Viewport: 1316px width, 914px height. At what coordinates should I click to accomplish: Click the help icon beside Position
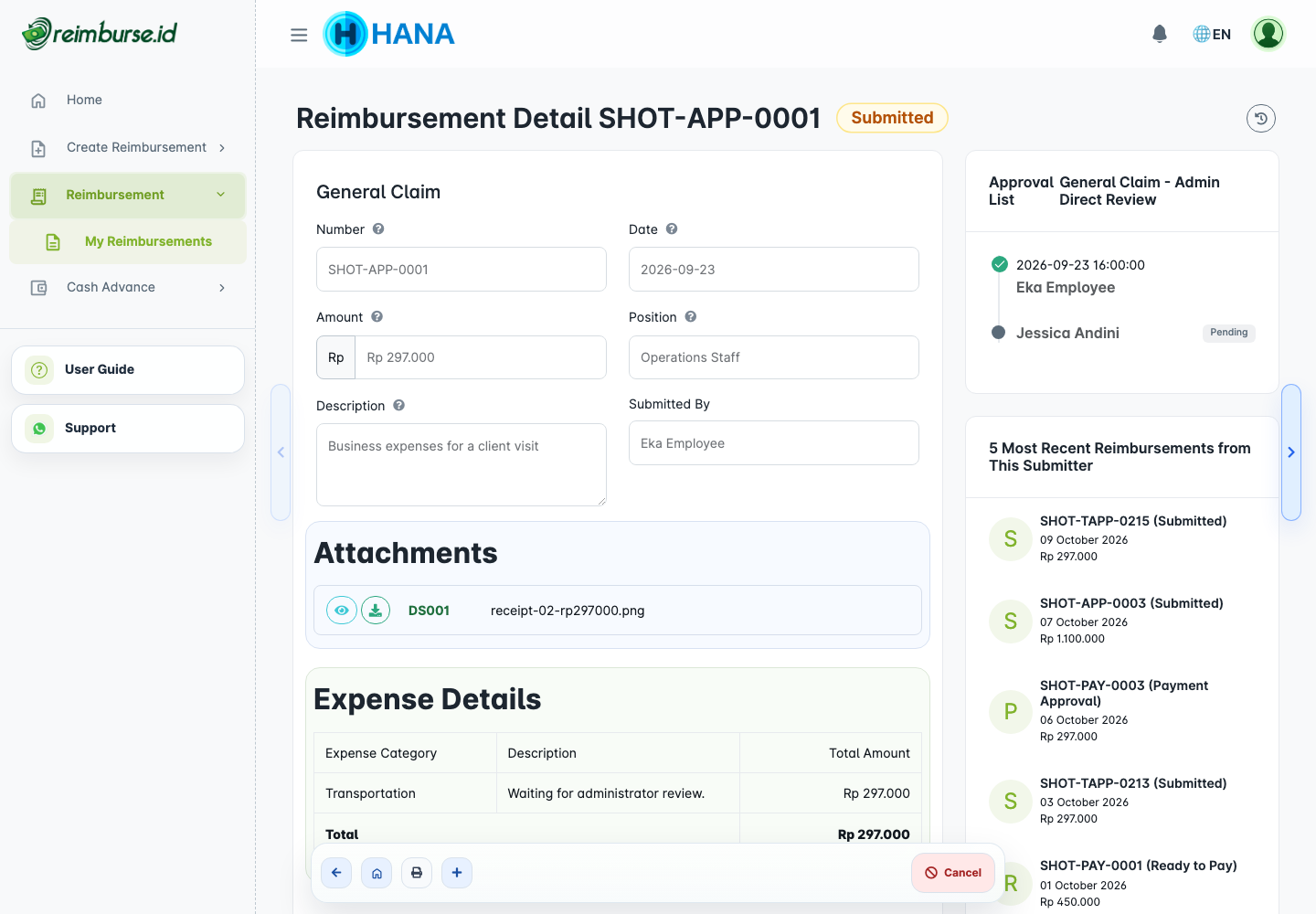click(x=691, y=317)
